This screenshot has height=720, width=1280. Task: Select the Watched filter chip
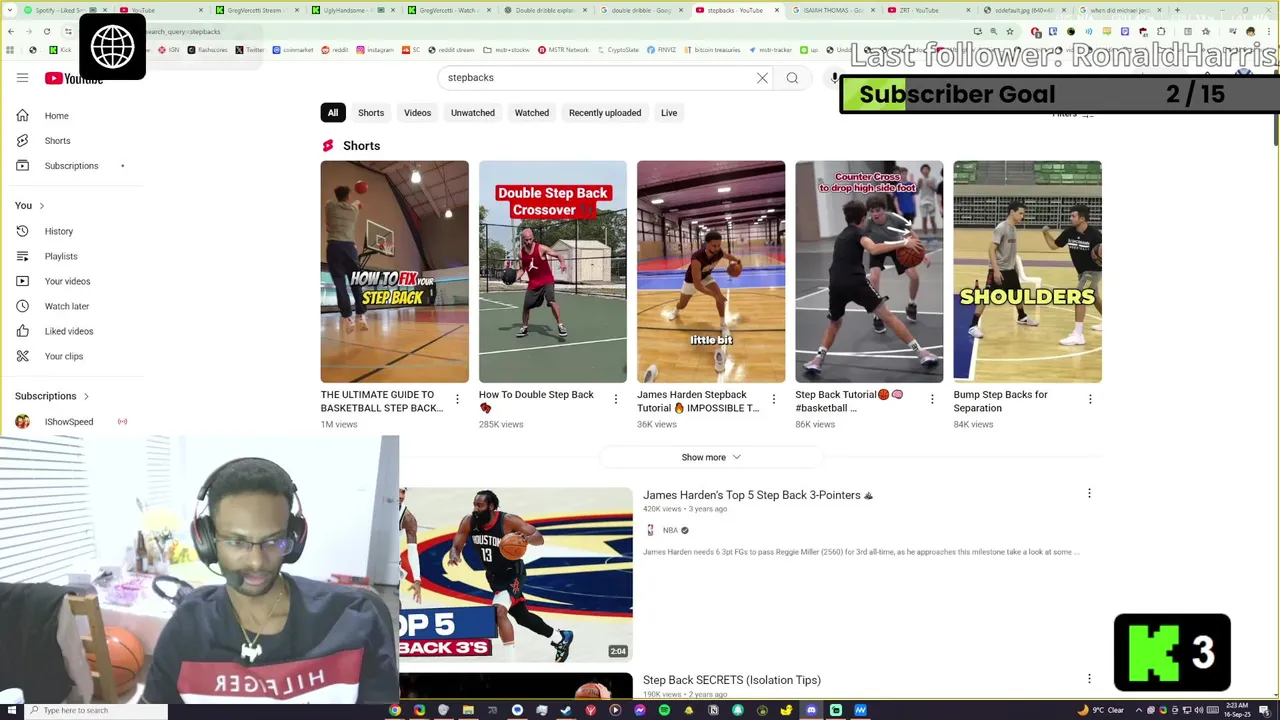[x=532, y=113]
